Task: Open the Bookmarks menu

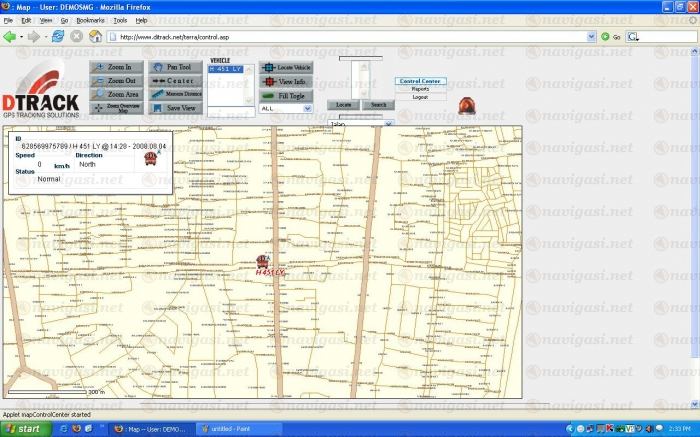Action: 89,20
